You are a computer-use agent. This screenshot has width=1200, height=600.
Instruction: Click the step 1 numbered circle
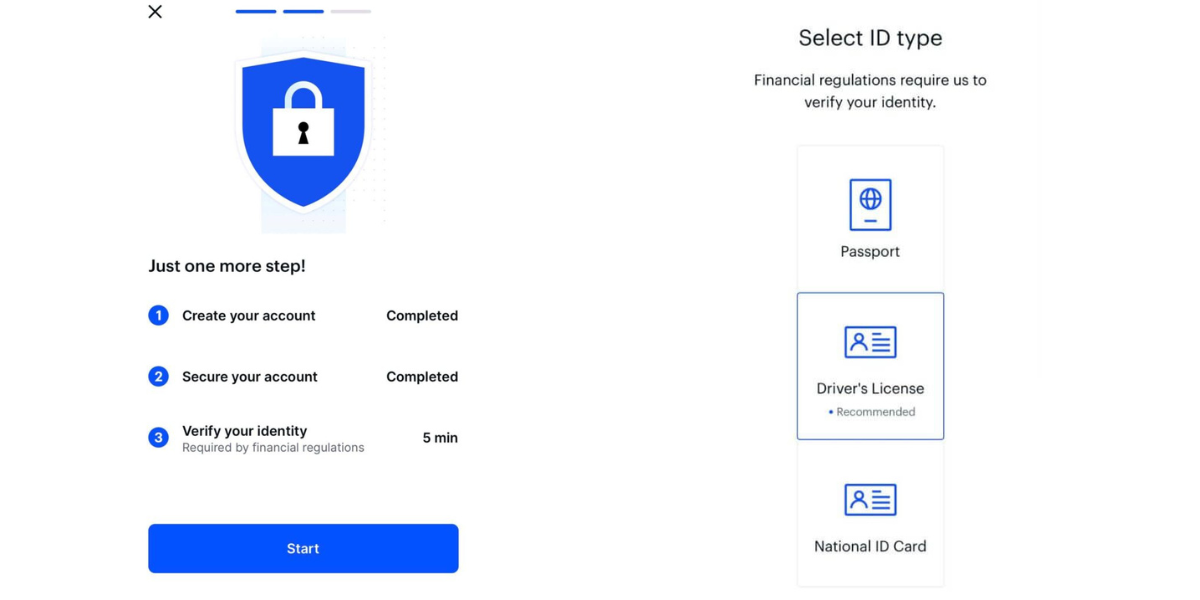point(158,315)
